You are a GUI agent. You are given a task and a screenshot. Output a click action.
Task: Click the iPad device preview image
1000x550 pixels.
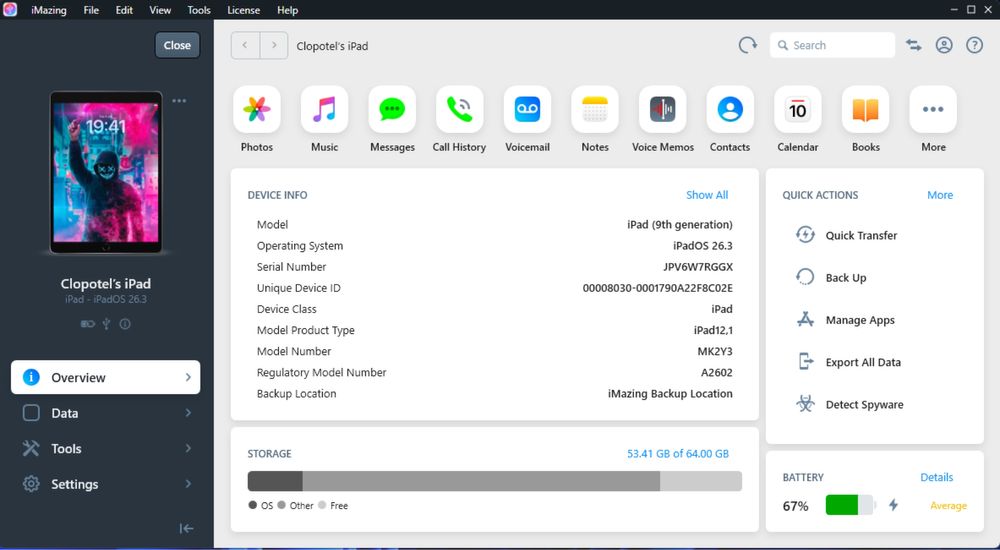tap(106, 173)
